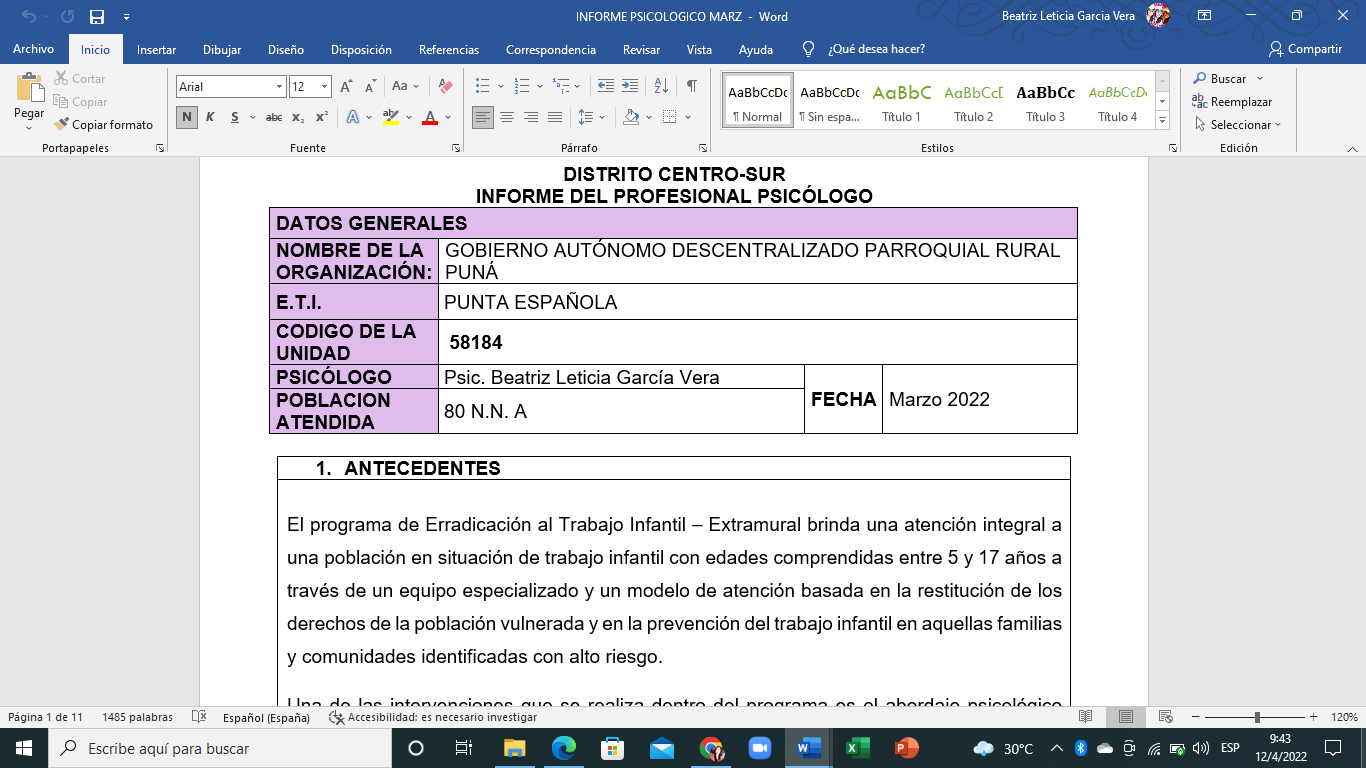Center align the paragraph text
This screenshot has width=1366, height=768.
tap(507, 117)
